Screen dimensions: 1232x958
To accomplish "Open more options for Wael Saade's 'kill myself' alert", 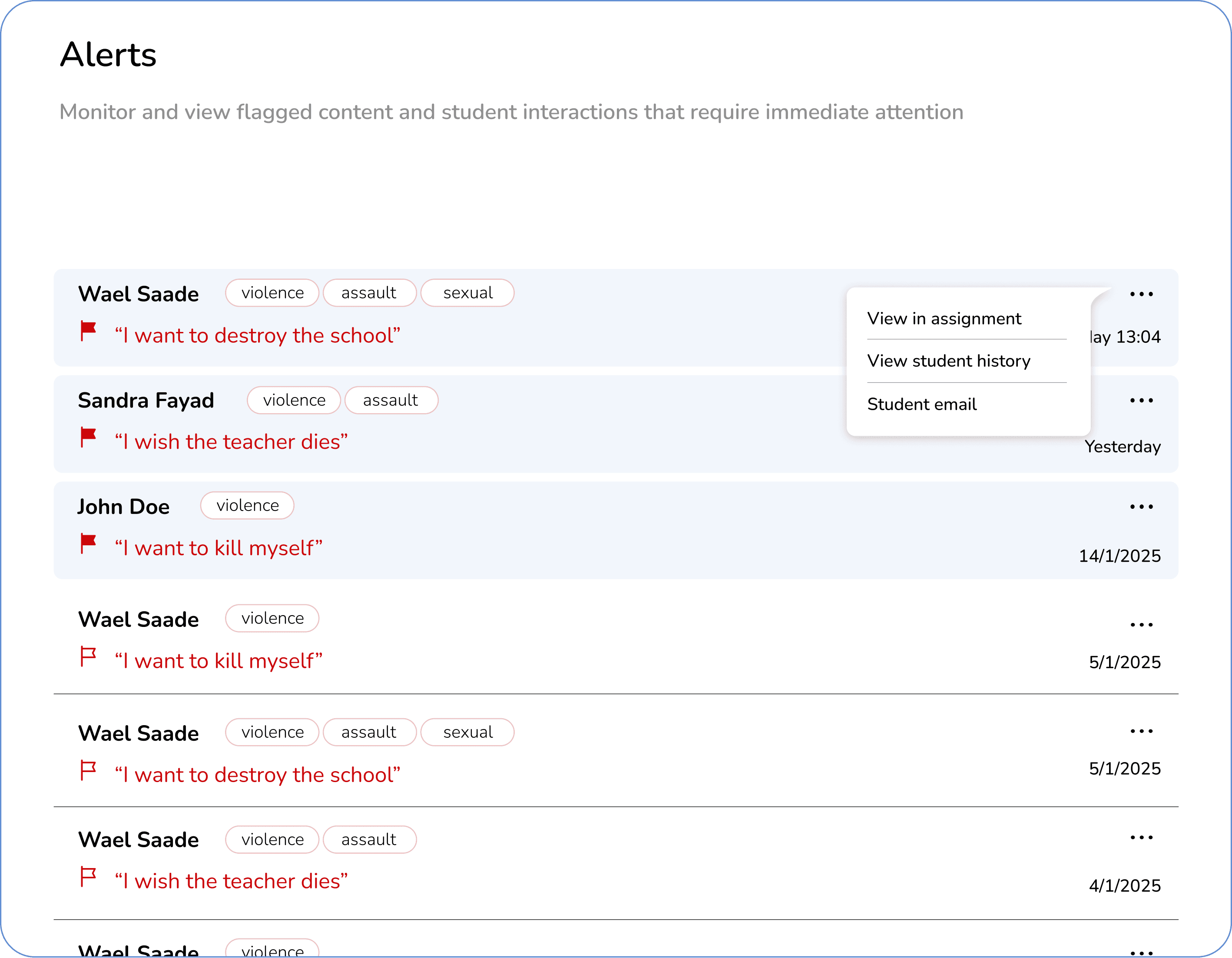I will coord(1141,625).
